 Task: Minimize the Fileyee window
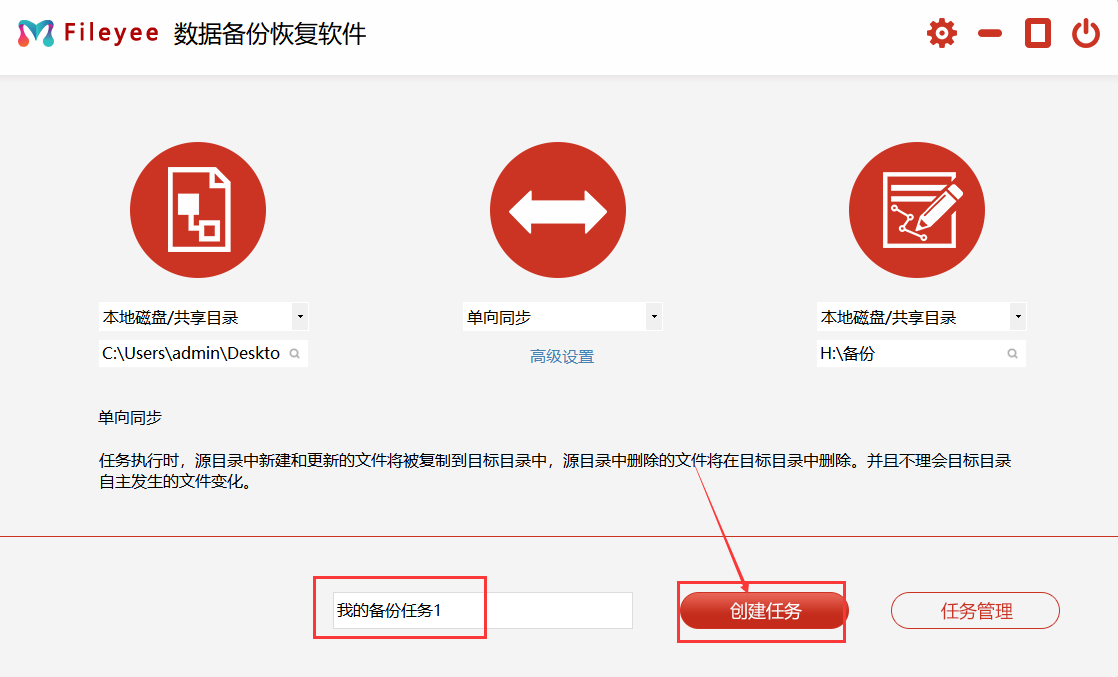990,34
